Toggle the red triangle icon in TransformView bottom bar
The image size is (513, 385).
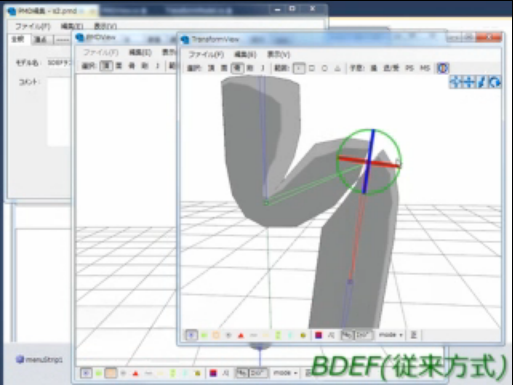[x=241, y=335]
